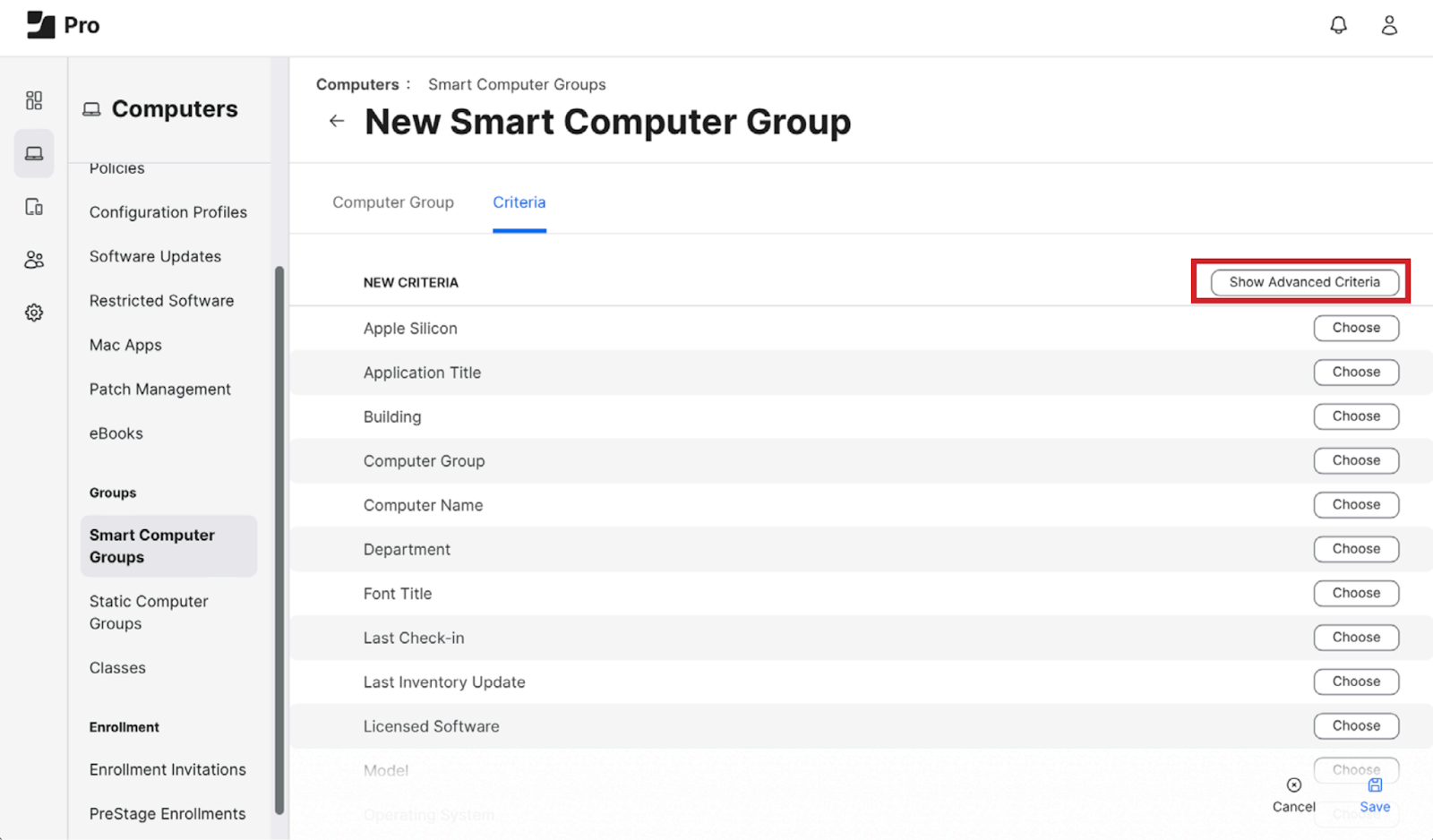
Task: Choose the Apple Silicon criteria
Action: (x=1356, y=328)
